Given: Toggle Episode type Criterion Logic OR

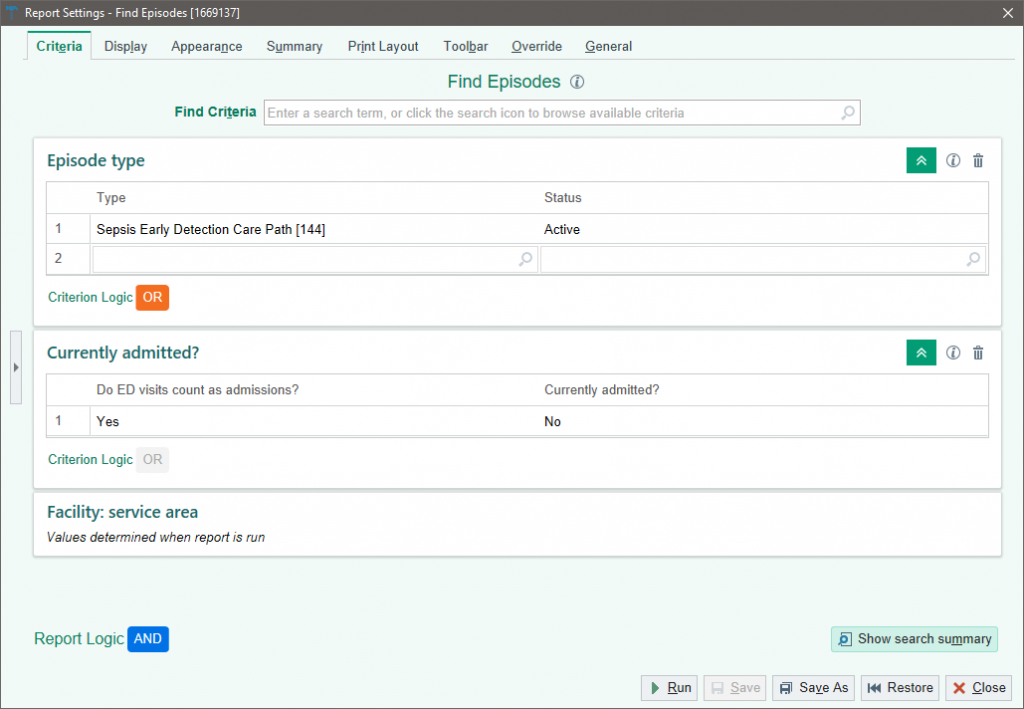Looking at the screenshot, I should click(x=152, y=298).
